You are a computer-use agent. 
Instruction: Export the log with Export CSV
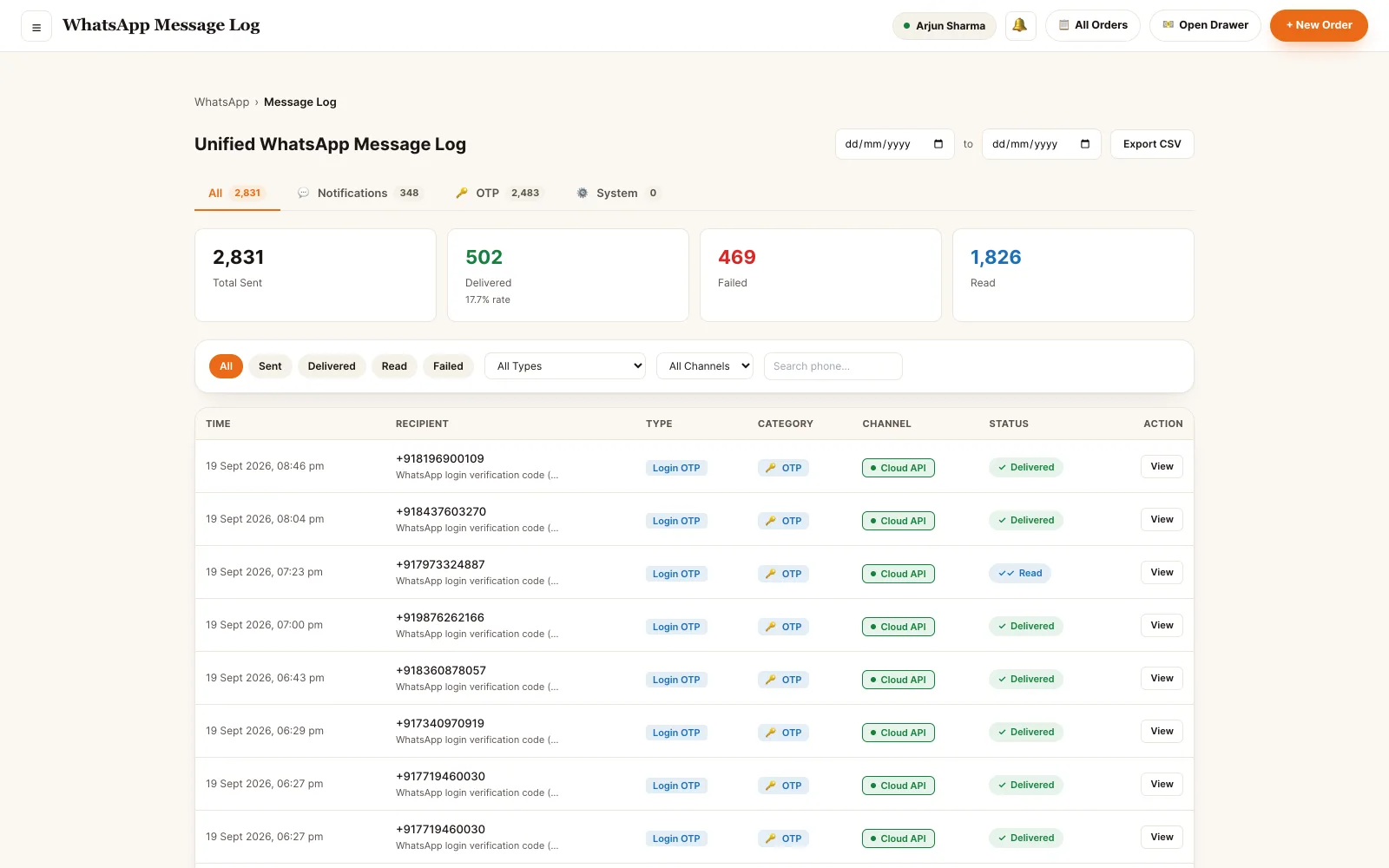tap(1152, 144)
